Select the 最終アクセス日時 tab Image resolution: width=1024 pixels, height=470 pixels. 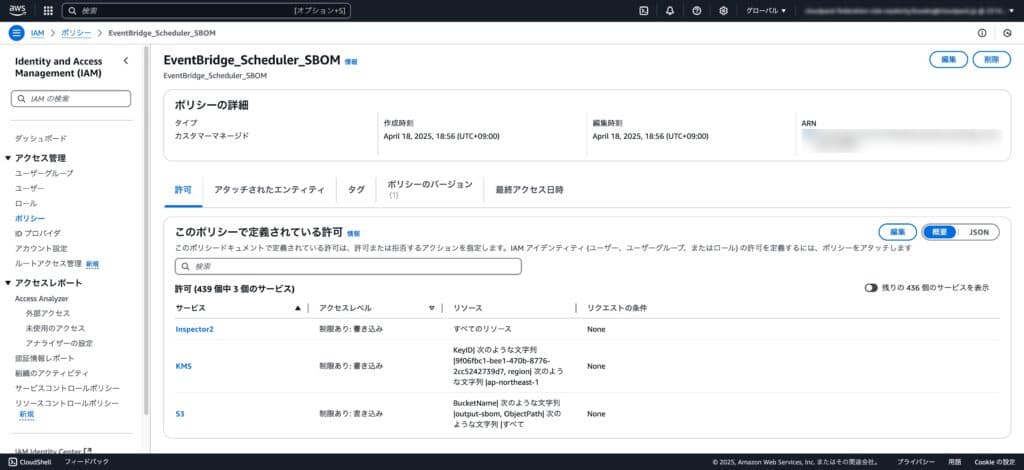point(530,190)
